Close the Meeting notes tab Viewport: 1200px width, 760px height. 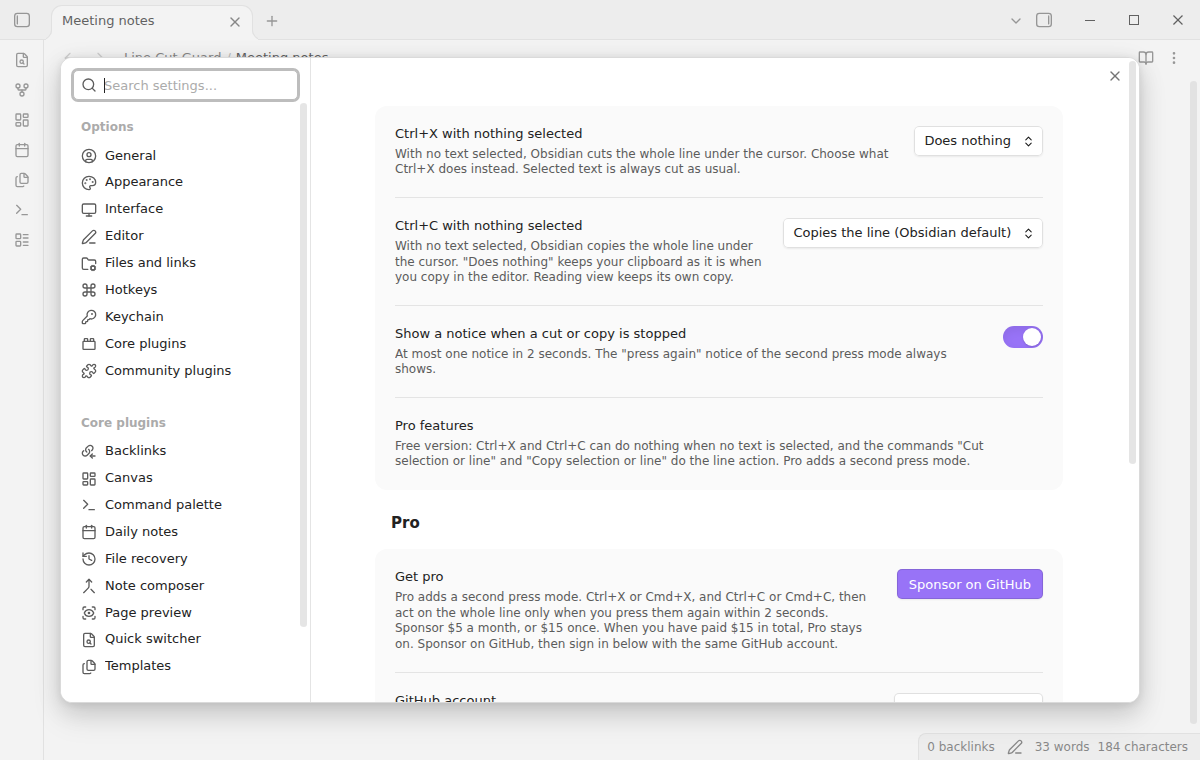(235, 21)
